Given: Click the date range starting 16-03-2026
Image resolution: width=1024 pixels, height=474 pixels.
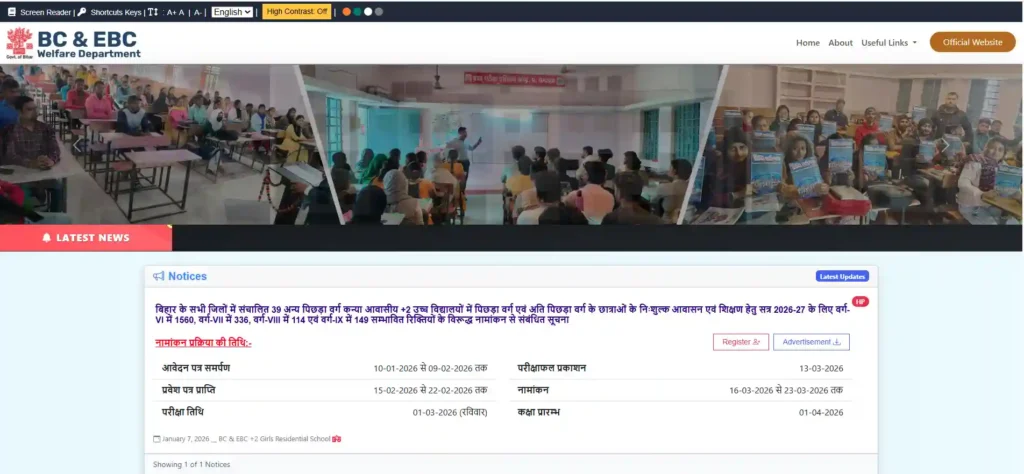Looking at the screenshot, I should coord(786,390).
